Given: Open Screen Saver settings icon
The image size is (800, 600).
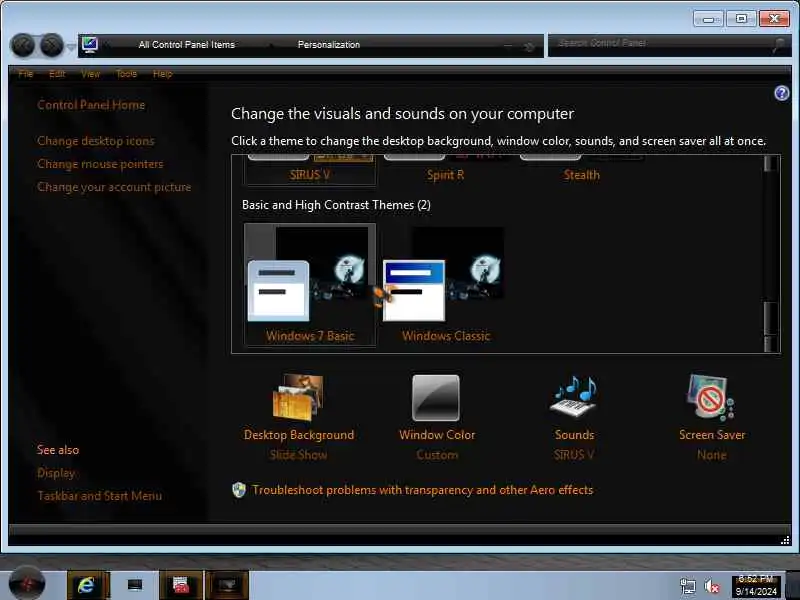Looking at the screenshot, I should click(711, 398).
